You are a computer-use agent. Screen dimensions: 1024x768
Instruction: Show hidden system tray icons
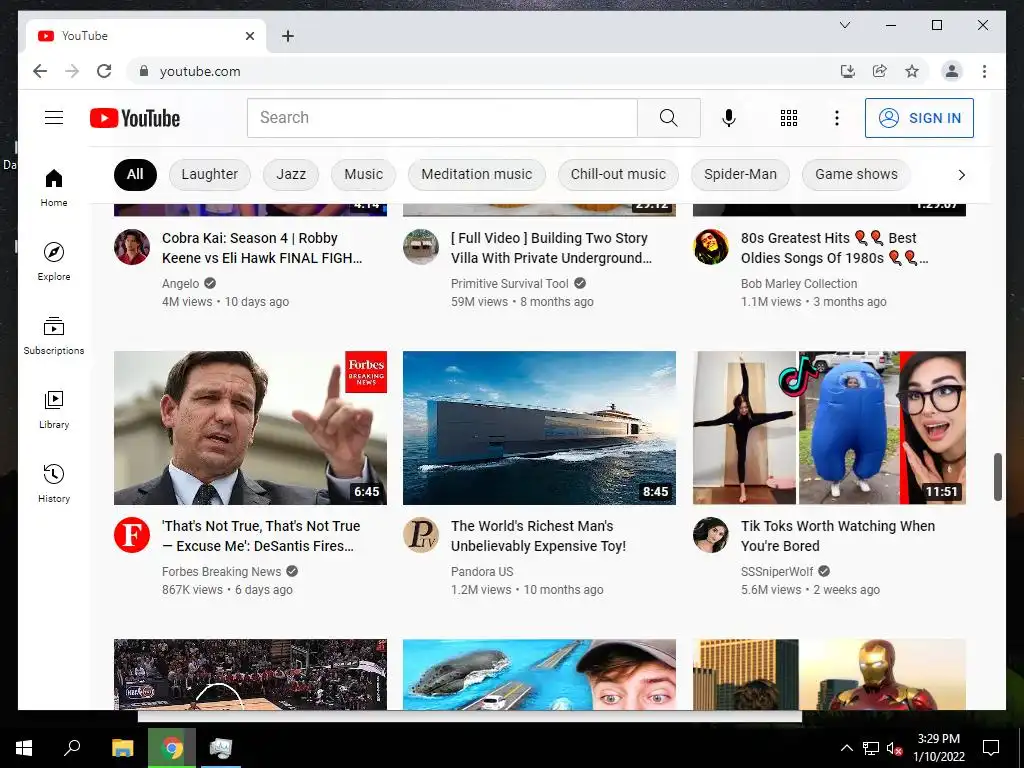click(x=846, y=748)
